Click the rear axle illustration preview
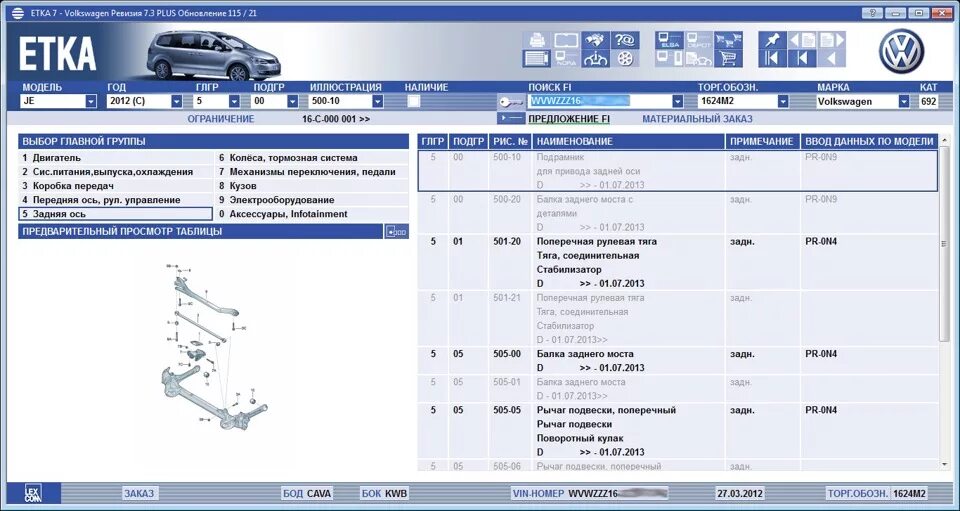960x511 pixels. (214, 346)
